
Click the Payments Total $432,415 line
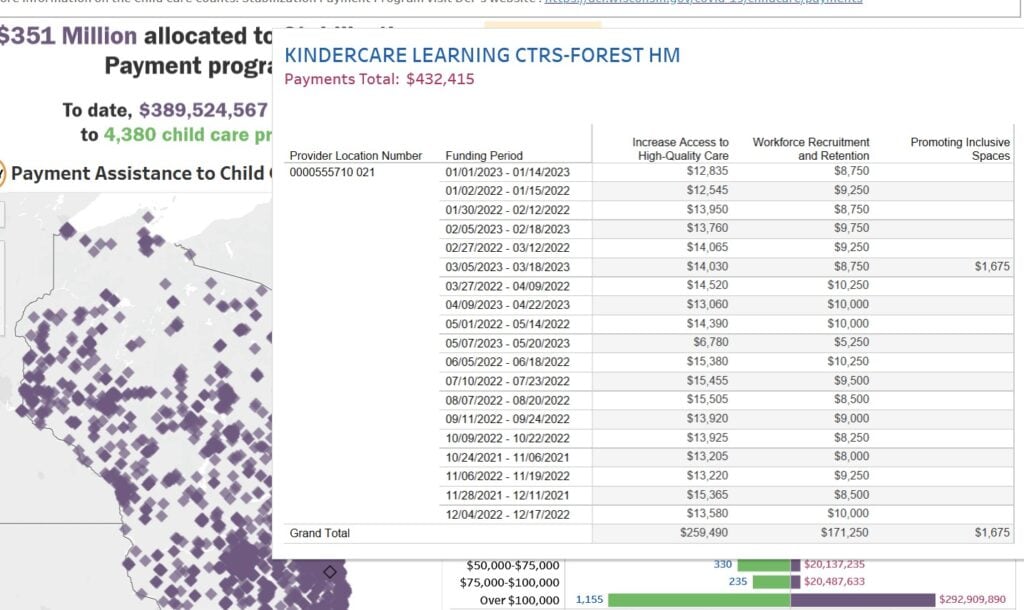coord(379,79)
